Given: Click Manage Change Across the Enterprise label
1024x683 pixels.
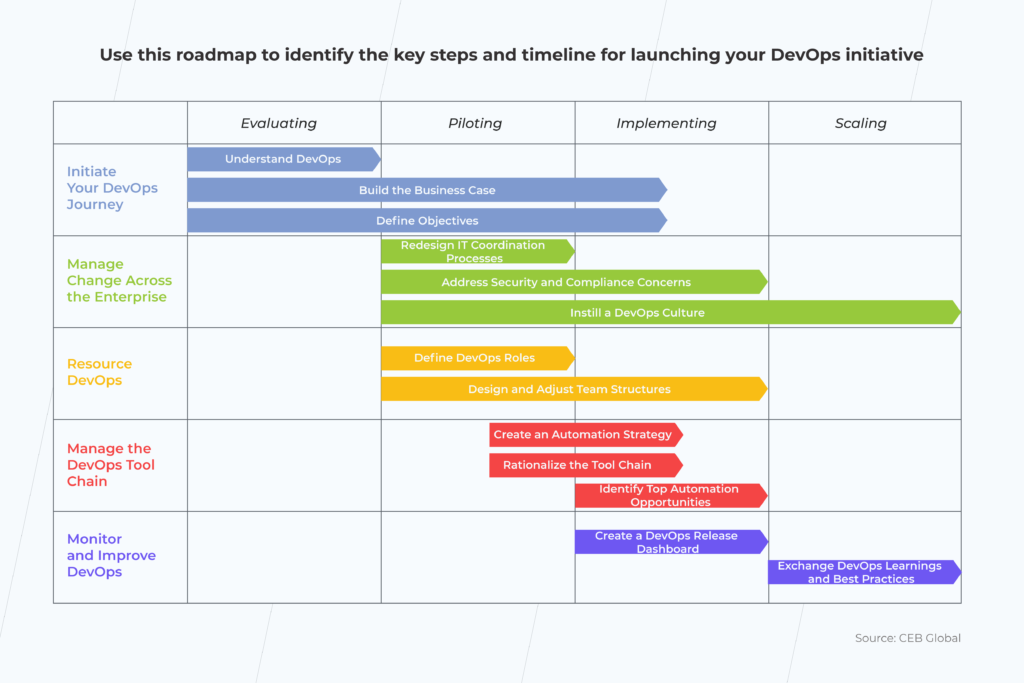Looking at the screenshot, I should coord(120,280).
